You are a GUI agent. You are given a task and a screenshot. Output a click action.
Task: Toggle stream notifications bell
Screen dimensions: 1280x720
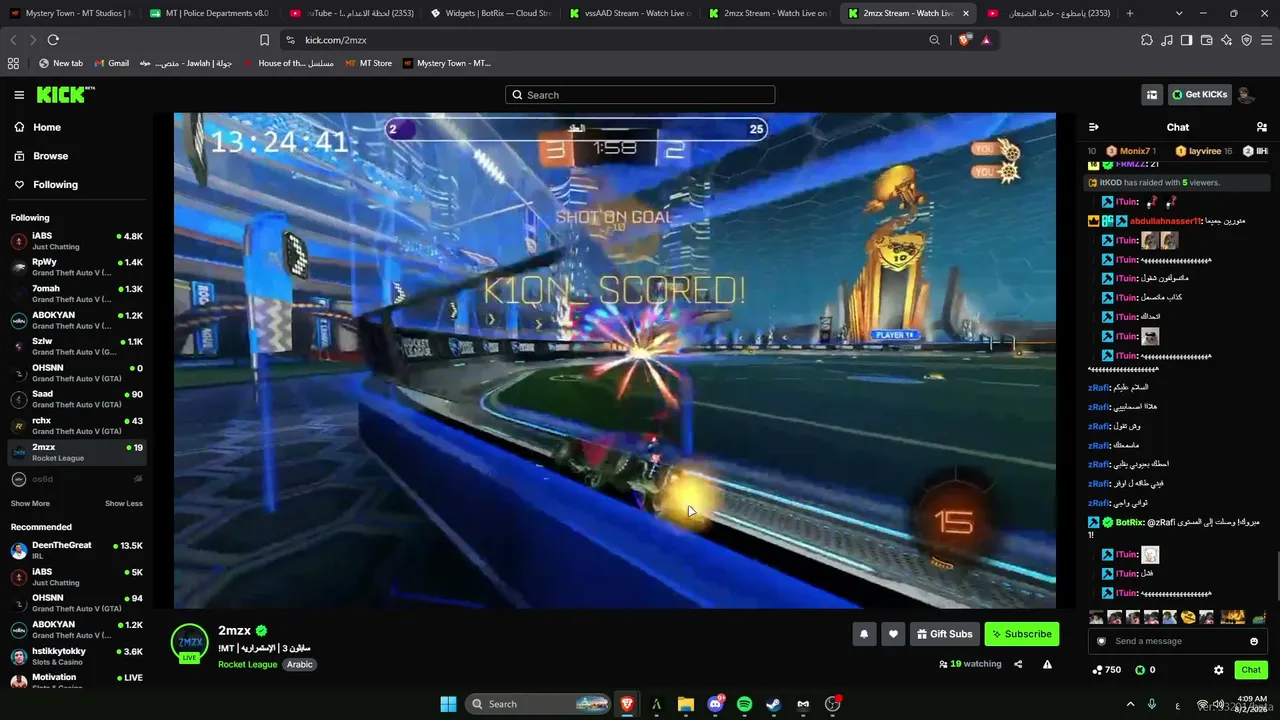pyautogui.click(x=864, y=634)
